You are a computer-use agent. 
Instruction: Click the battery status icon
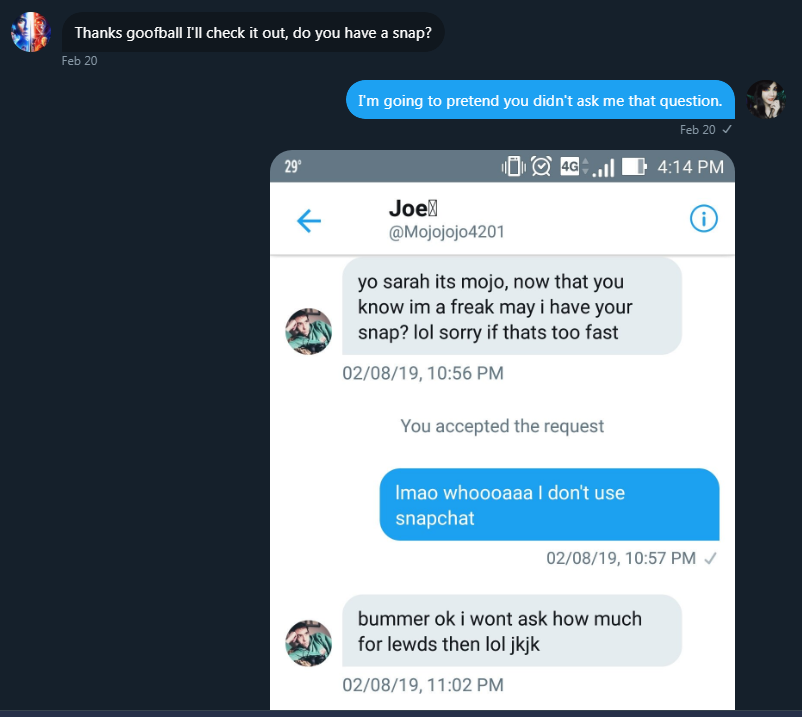(x=634, y=166)
